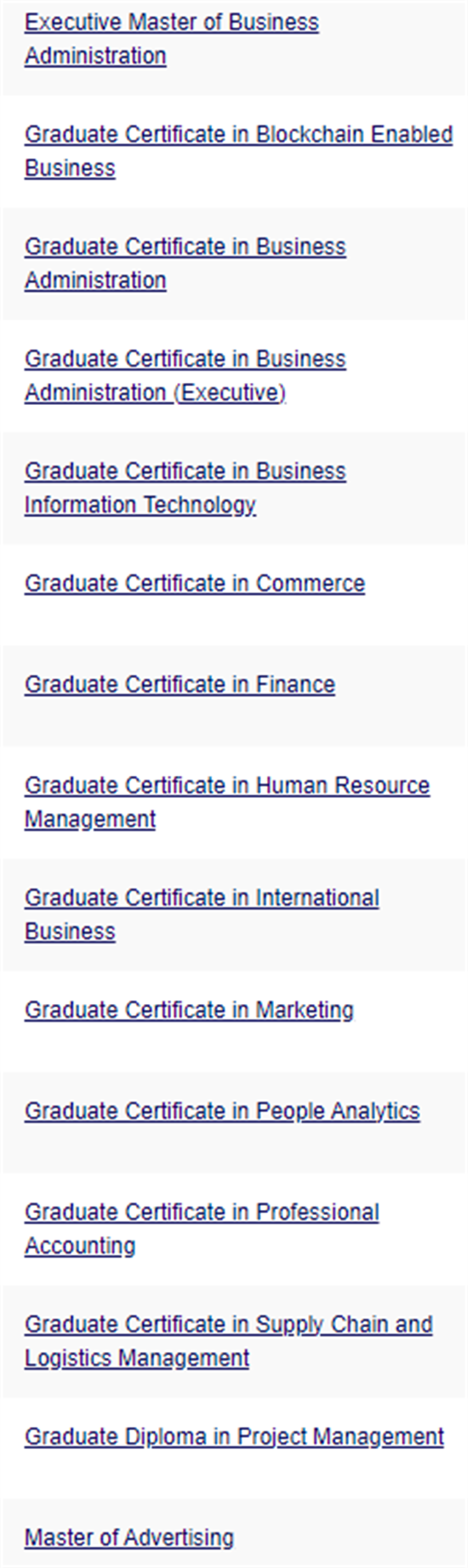
Task: Click 'Business' line under International certificate link
Action: click(70, 932)
